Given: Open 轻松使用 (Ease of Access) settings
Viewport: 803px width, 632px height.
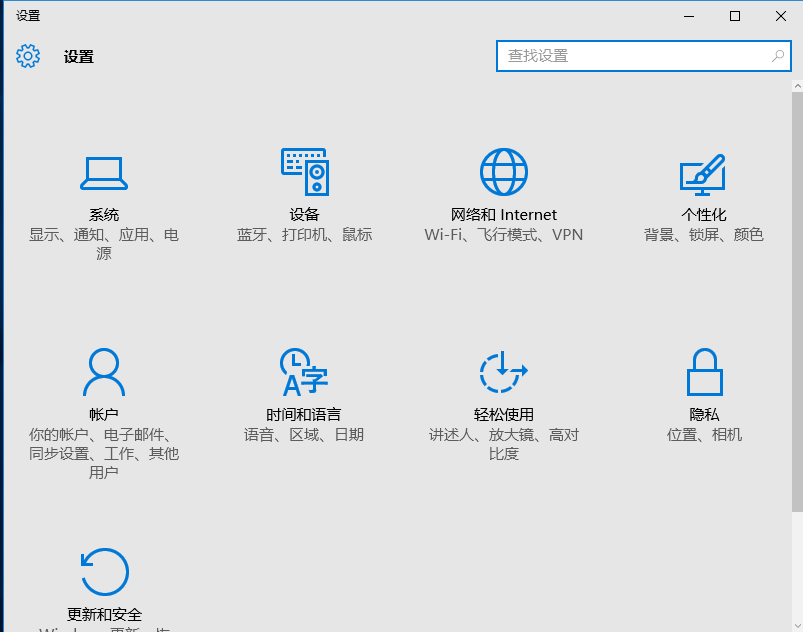Looking at the screenshot, I should (x=504, y=390).
